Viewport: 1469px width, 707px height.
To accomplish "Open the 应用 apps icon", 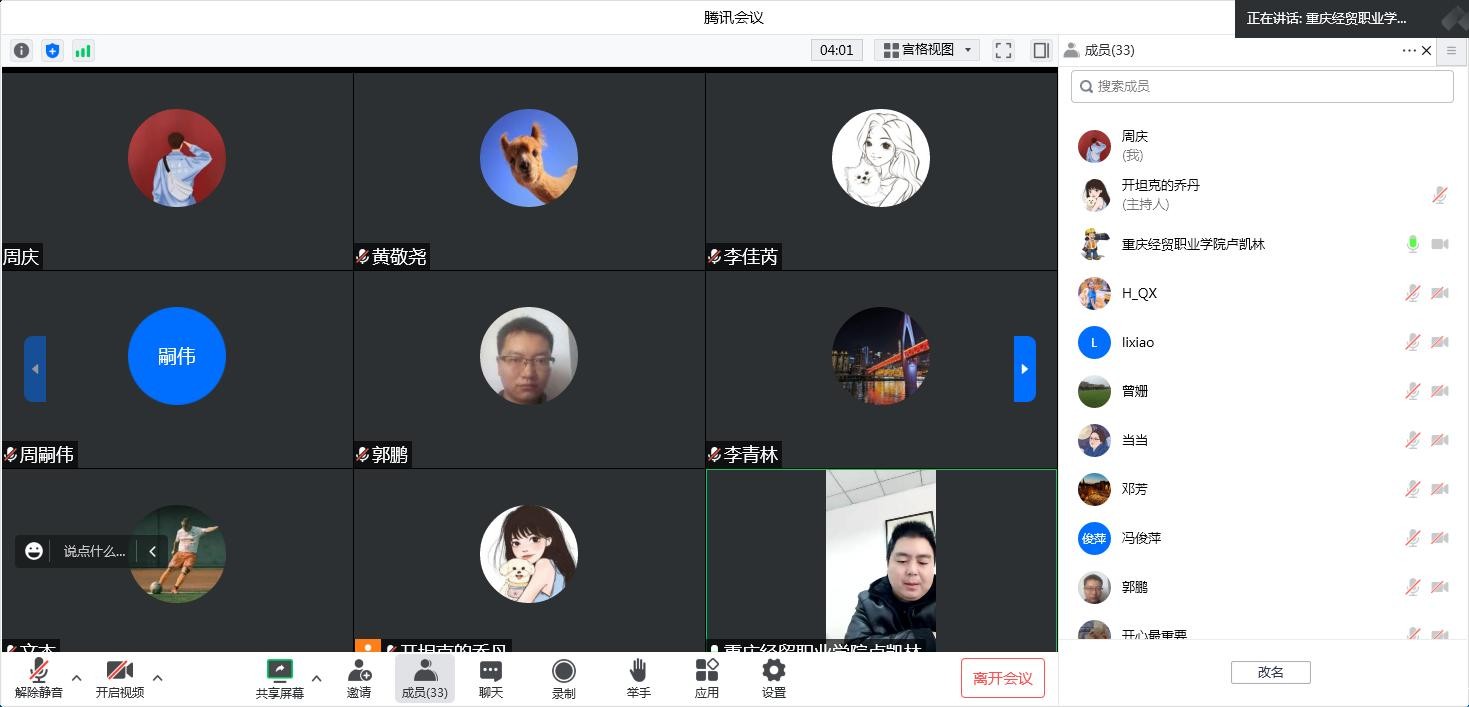I will 706,678.
